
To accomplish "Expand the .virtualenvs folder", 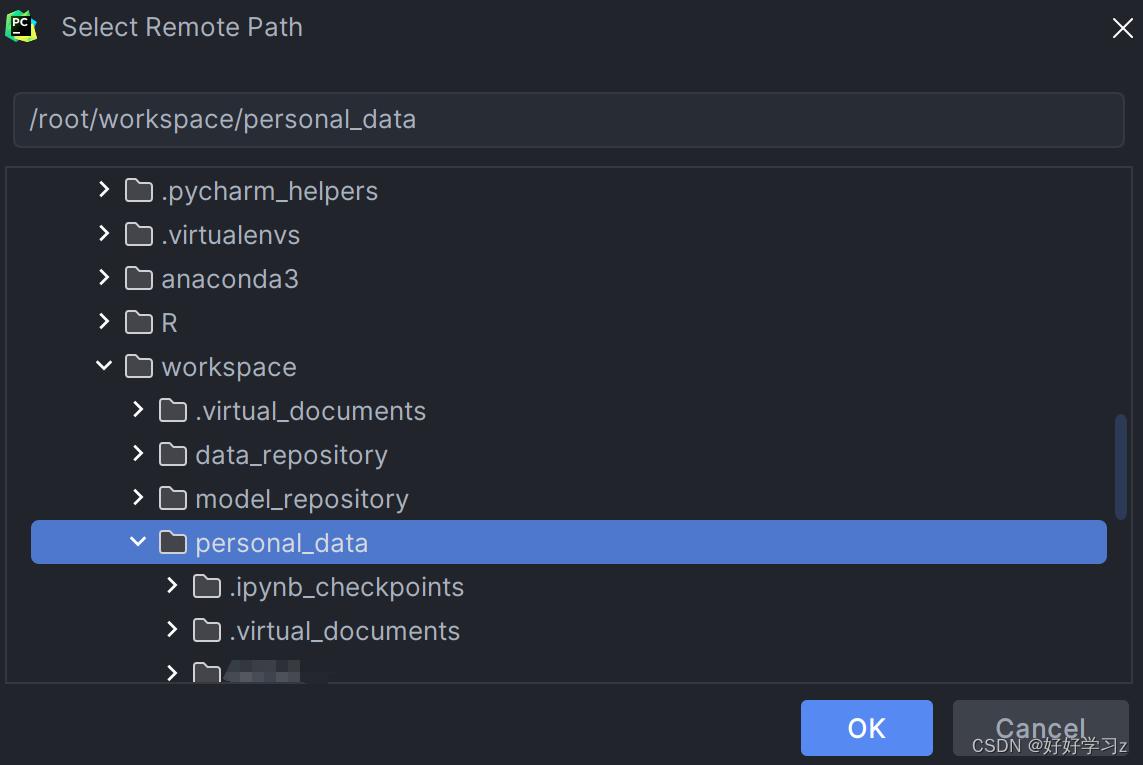I will [104, 234].
